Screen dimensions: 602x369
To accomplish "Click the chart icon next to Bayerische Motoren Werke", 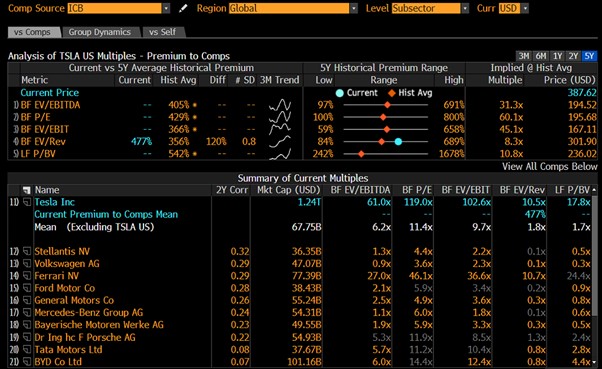I will click(x=27, y=325).
